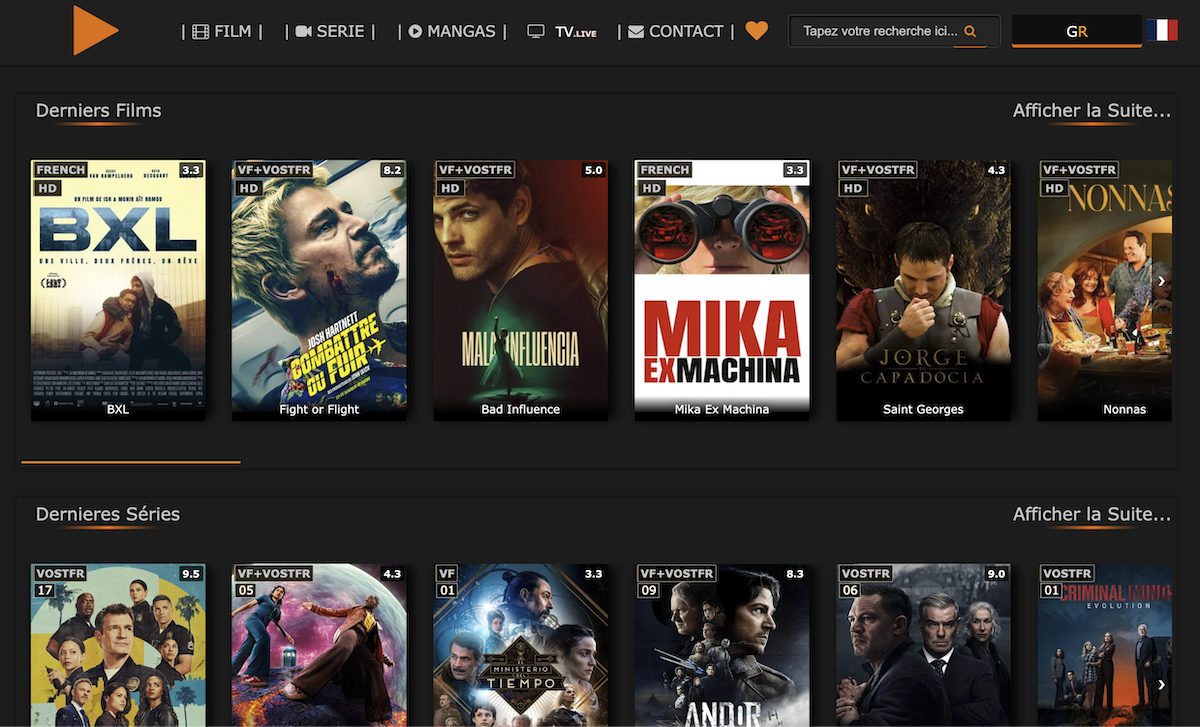
Task: Open the Fight or Flight film poster
Action: coord(319,291)
